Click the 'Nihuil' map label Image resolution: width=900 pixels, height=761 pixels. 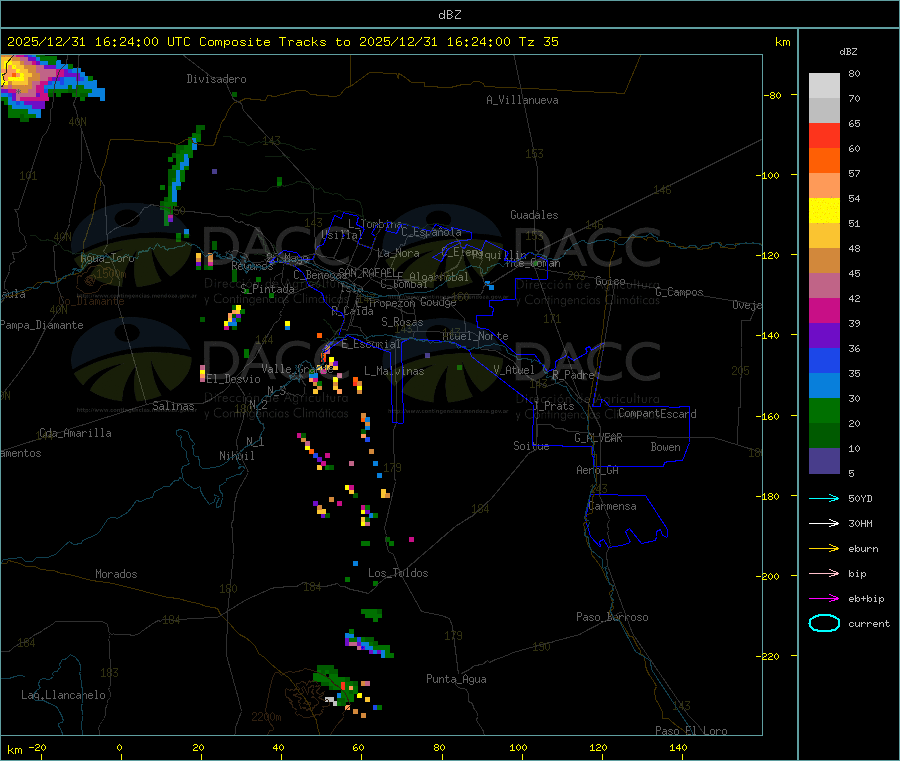click(237, 456)
